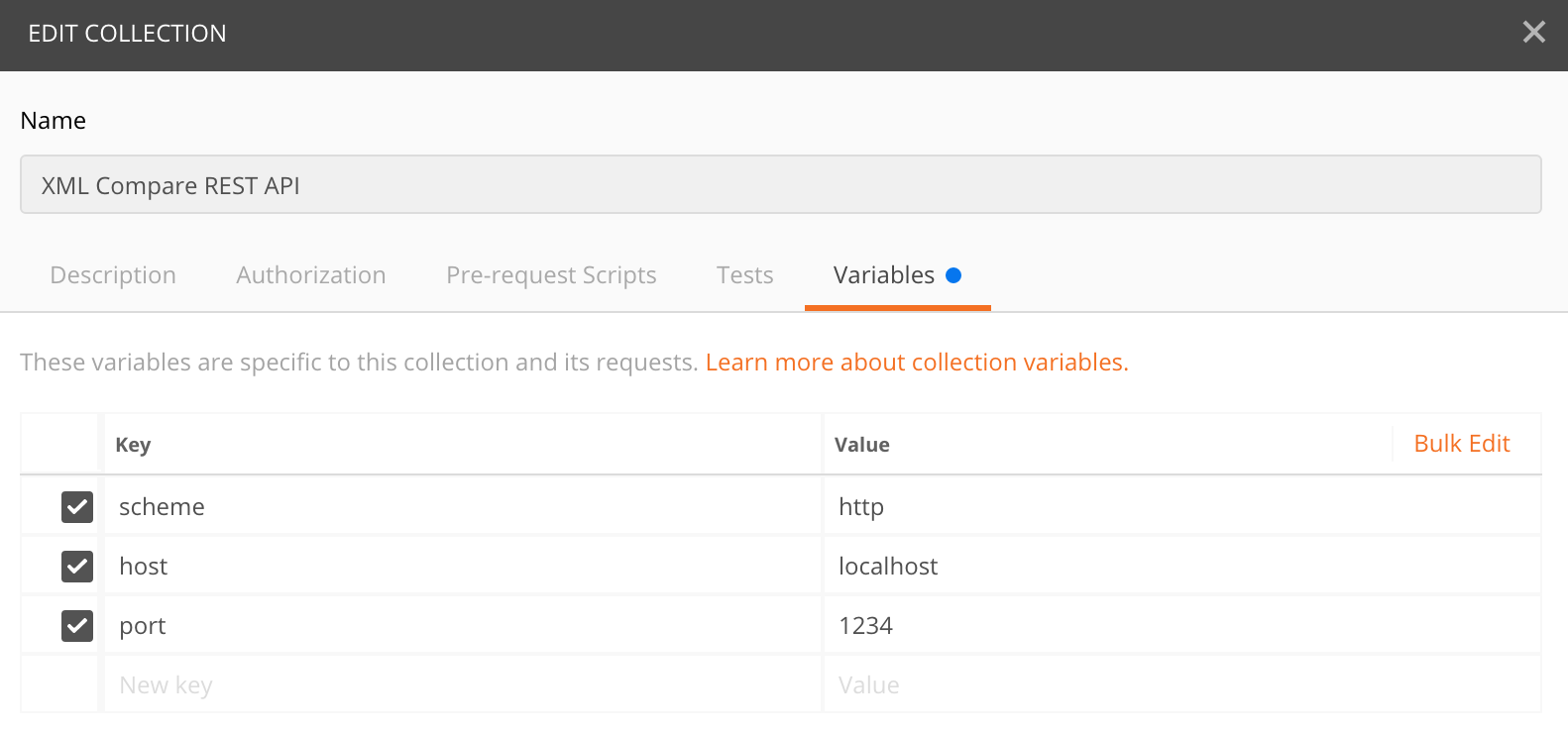This screenshot has height=733, width=1568.
Task: Open the Authorization tab
Action: [x=310, y=275]
